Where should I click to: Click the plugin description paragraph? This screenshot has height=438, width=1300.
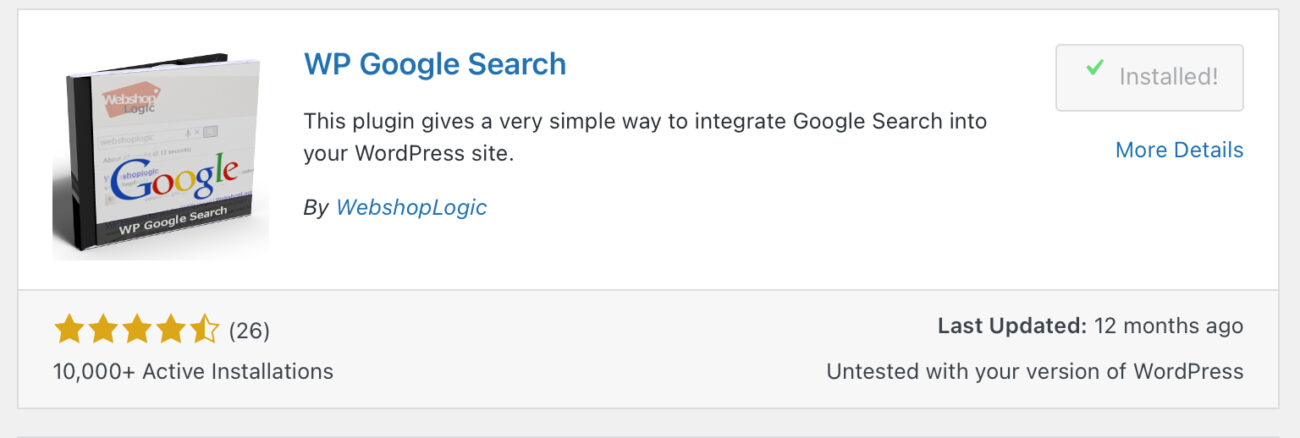645,139
